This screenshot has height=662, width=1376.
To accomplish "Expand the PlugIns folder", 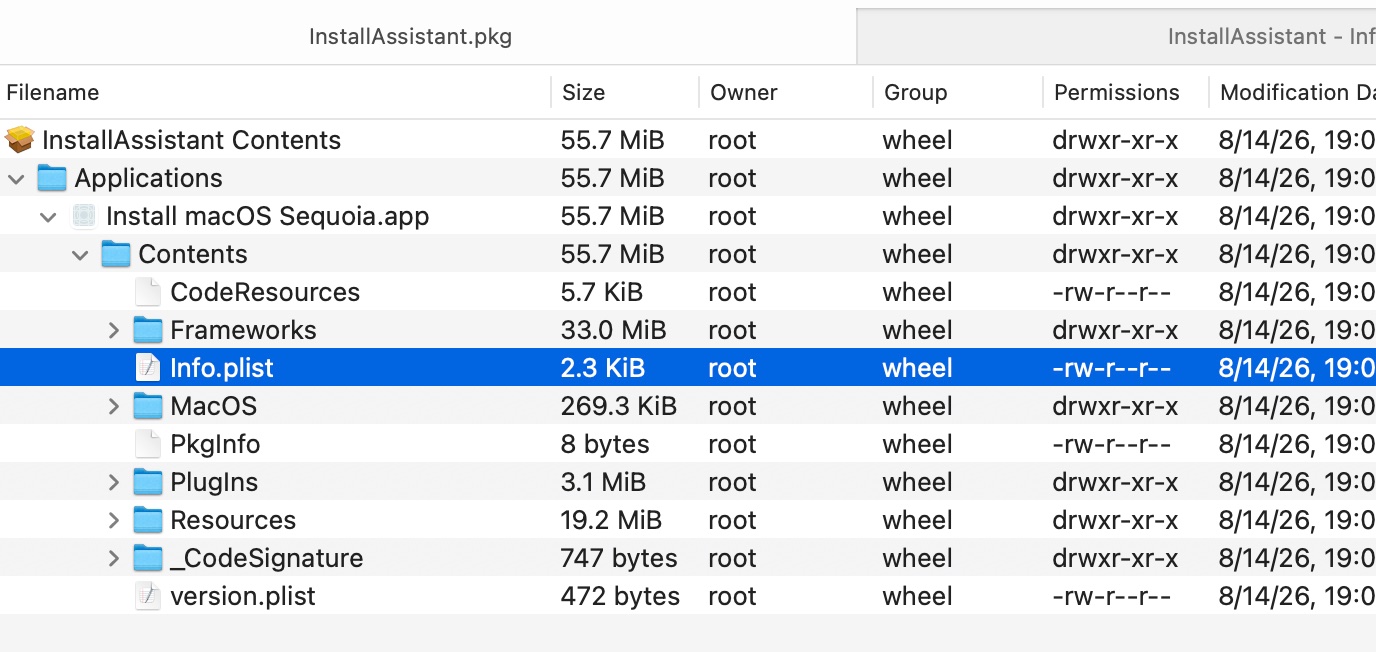I will 114,482.
